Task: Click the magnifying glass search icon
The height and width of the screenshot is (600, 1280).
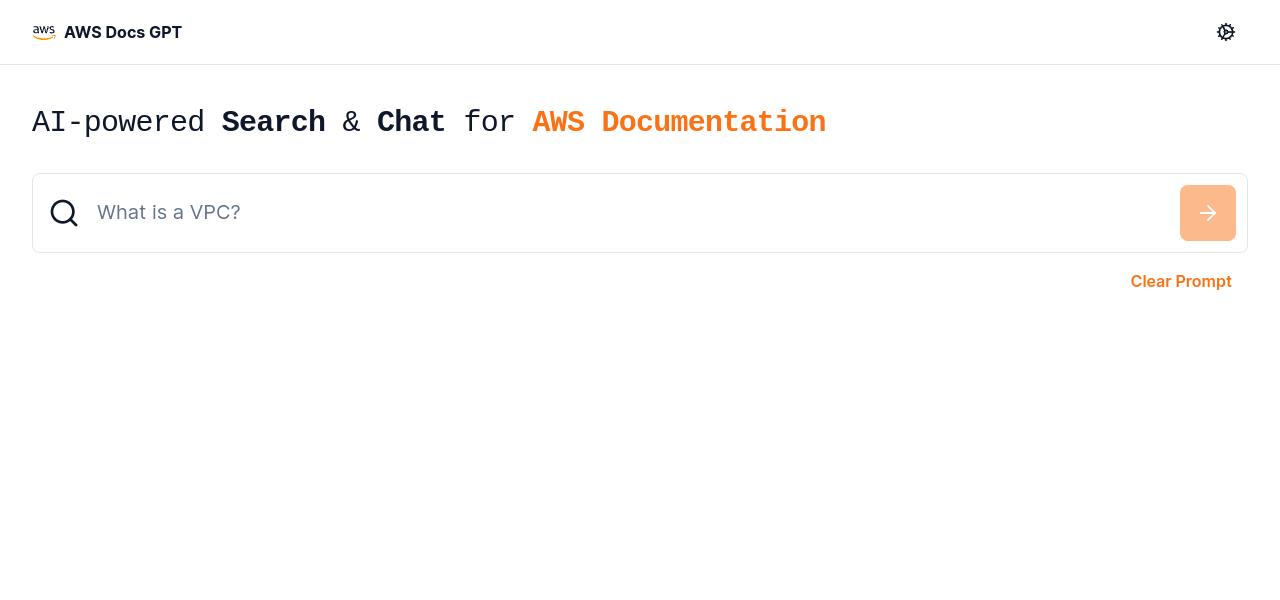Action: 64,213
